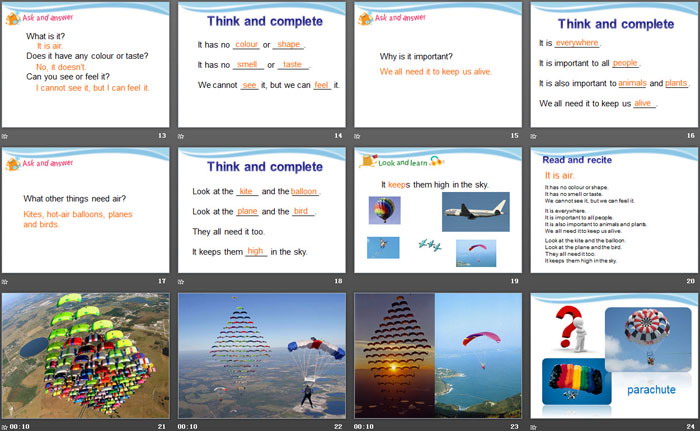Select slide 15 'Why is it important?'
Viewport: 700px width, 431px height.
[x=438, y=65]
